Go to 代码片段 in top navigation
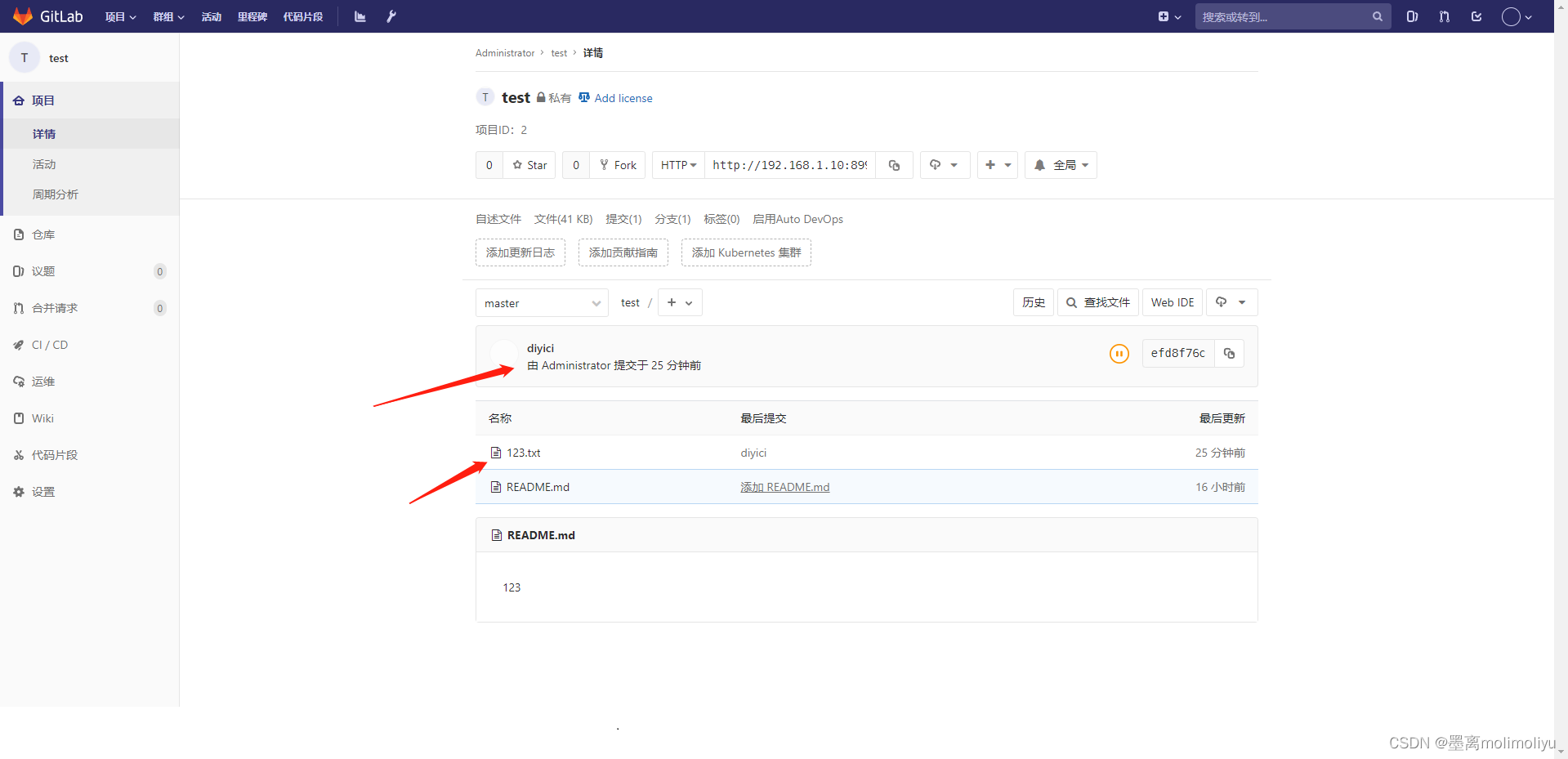1568x759 pixels. click(x=303, y=16)
